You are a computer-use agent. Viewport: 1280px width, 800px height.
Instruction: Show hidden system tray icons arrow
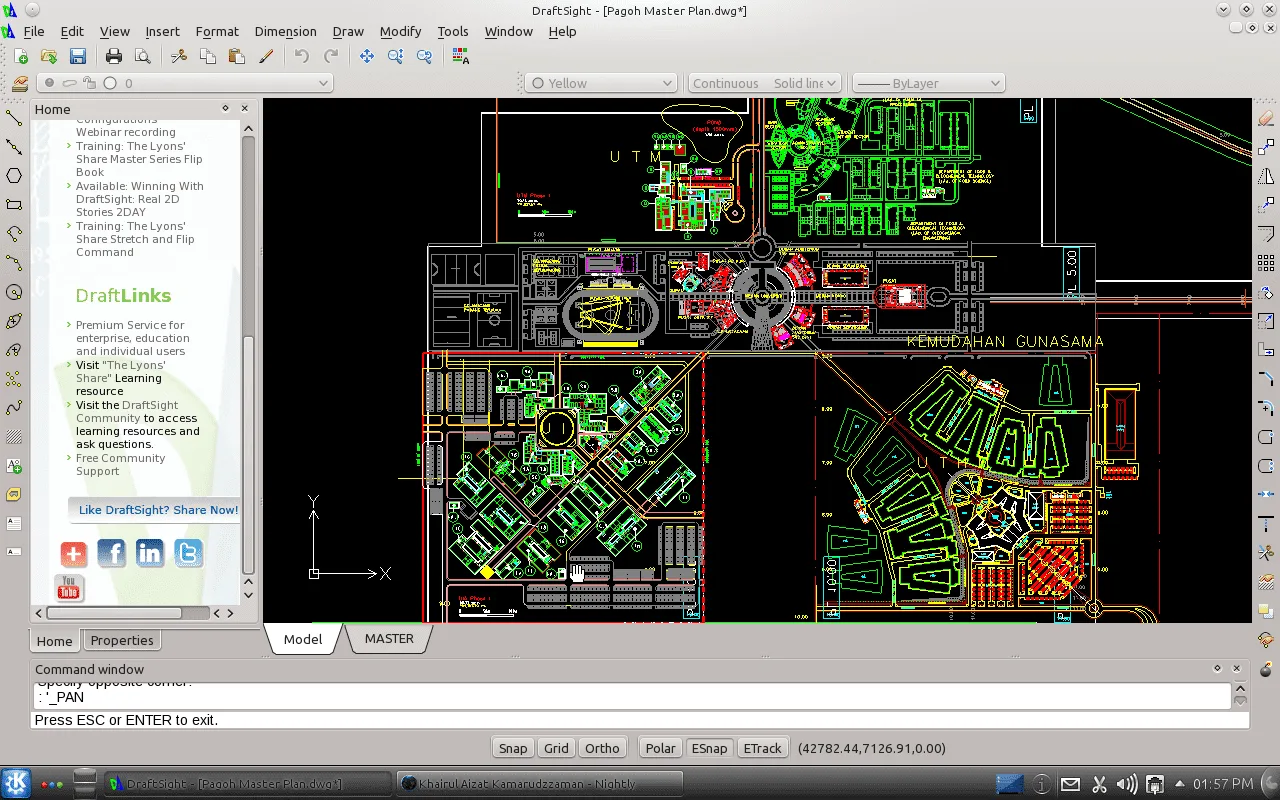click(1179, 784)
